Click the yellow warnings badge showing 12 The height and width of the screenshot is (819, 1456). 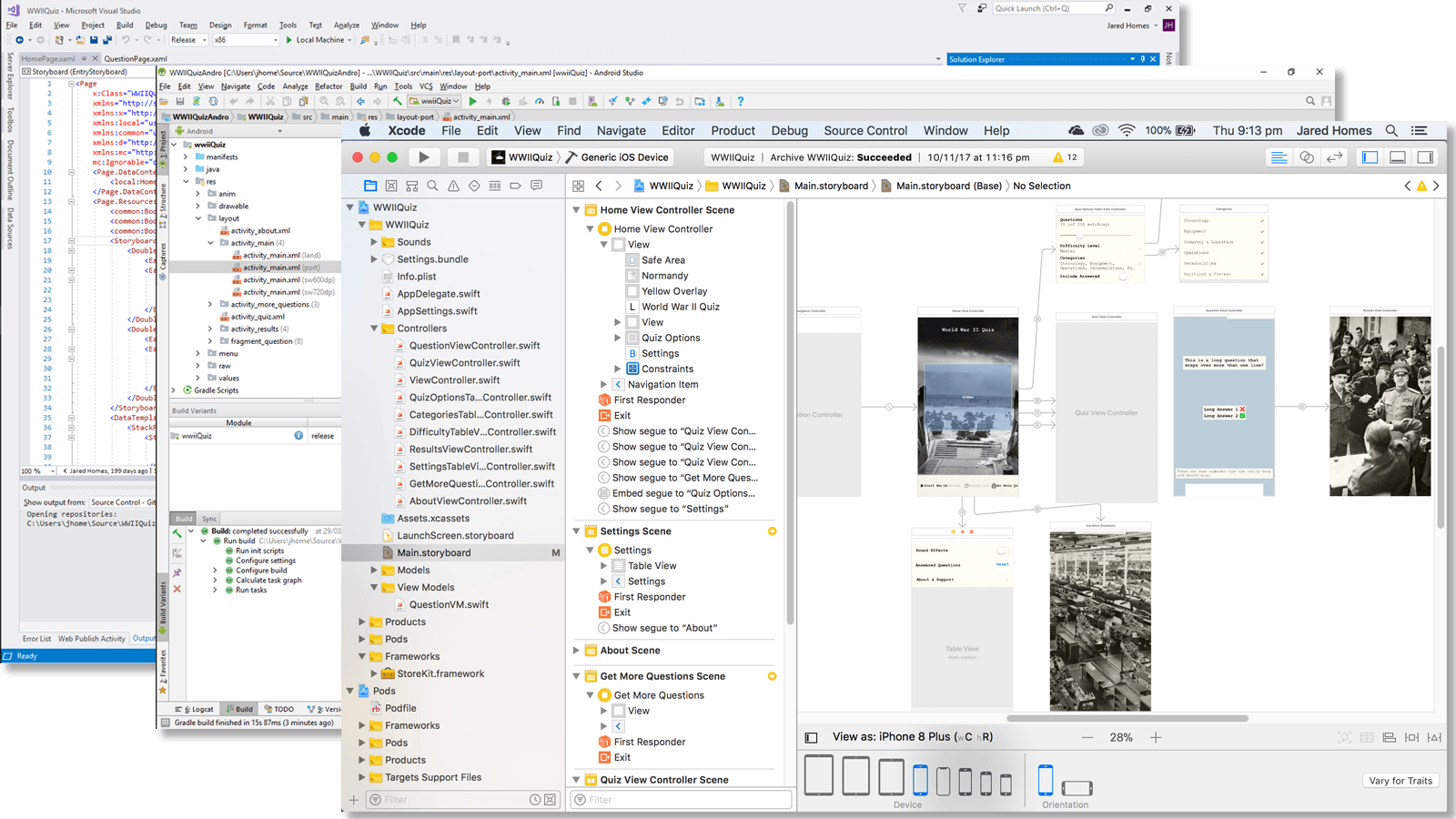[x=1065, y=157]
